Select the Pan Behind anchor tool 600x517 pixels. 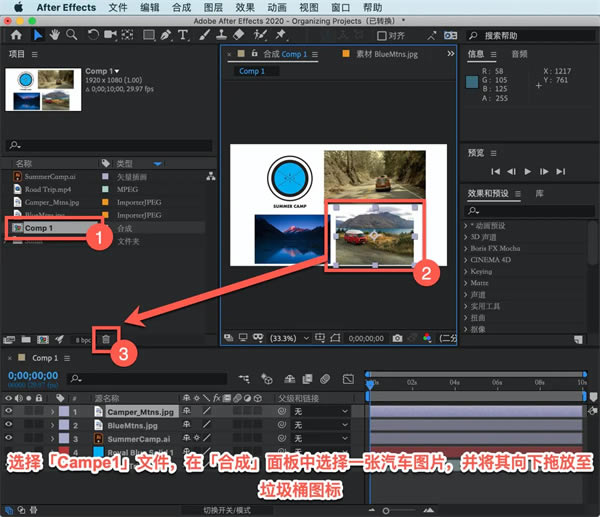pos(127,35)
